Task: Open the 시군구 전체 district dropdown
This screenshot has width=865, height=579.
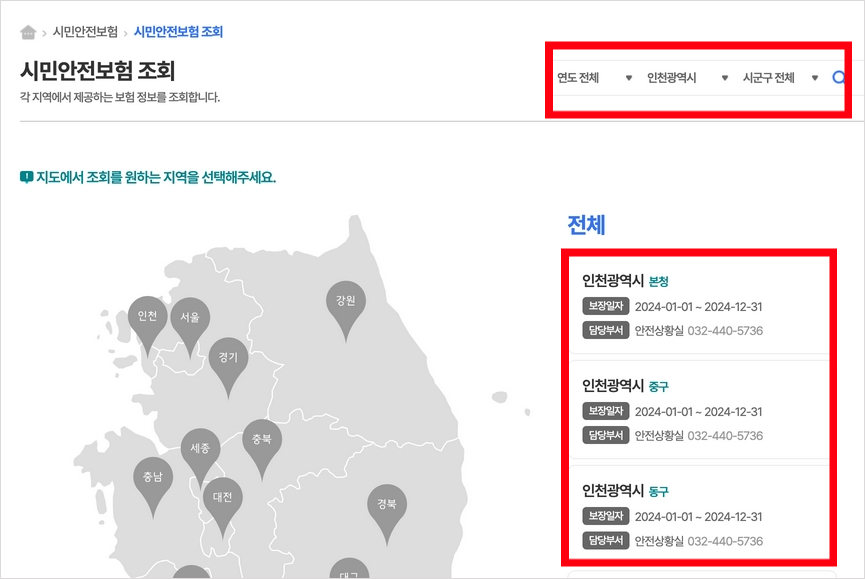Action: coord(780,78)
